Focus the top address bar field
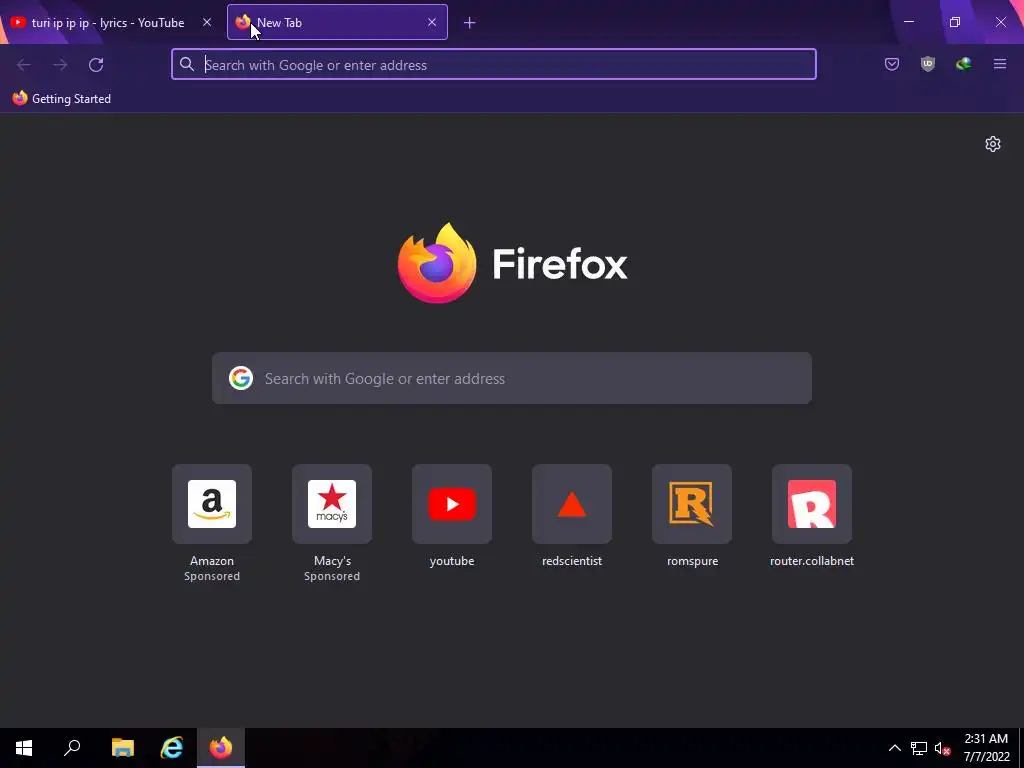The height and width of the screenshot is (768, 1024). (x=494, y=64)
